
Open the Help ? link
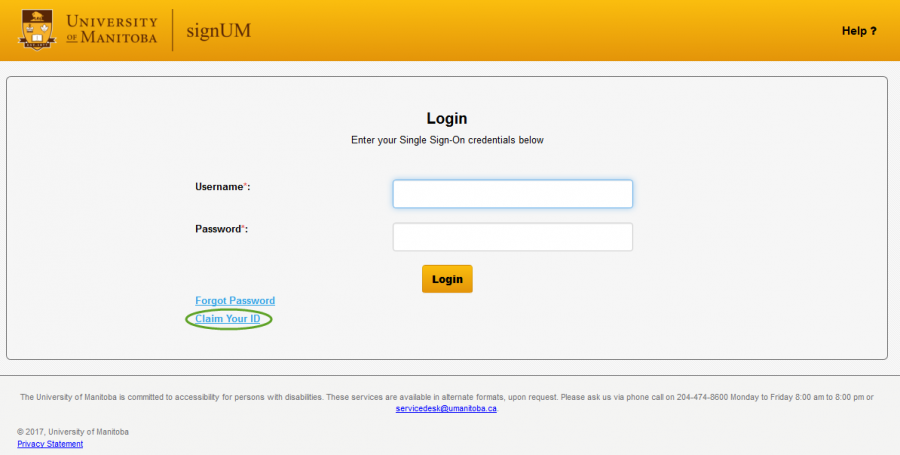point(858,31)
